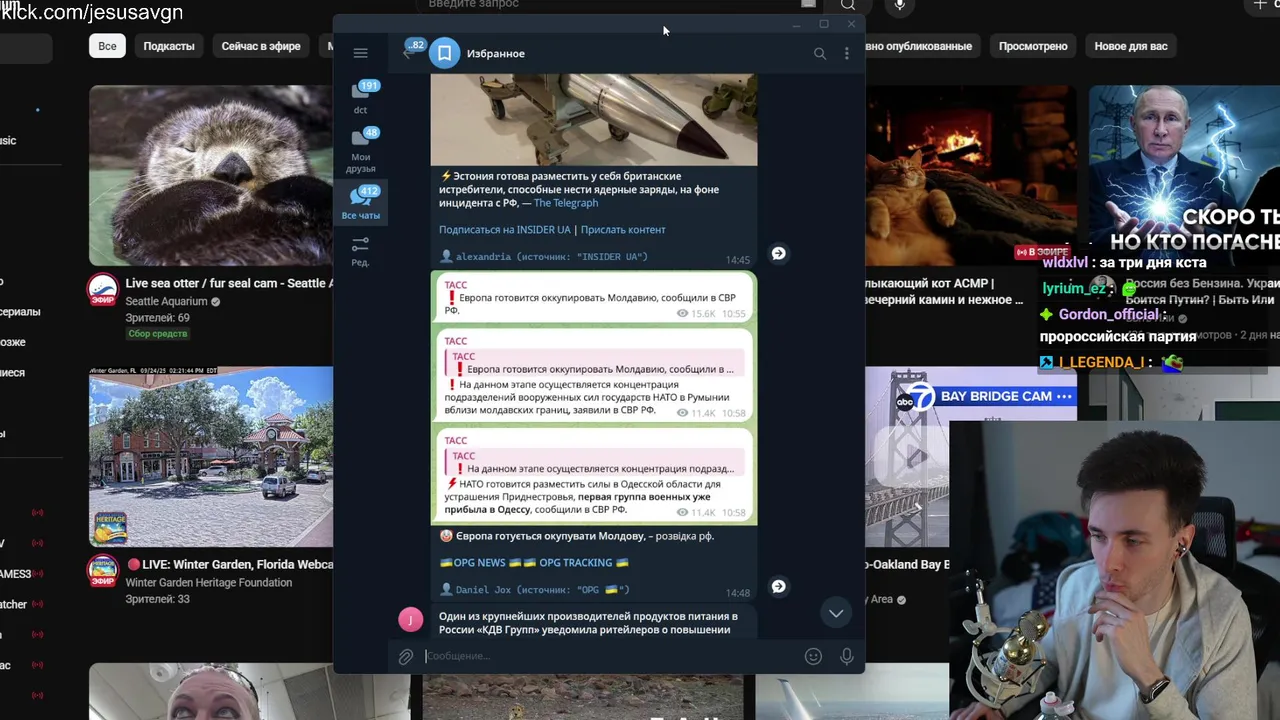Activate voice search microphone in browser
This screenshot has width=1280, height=720.
click(x=900, y=5)
